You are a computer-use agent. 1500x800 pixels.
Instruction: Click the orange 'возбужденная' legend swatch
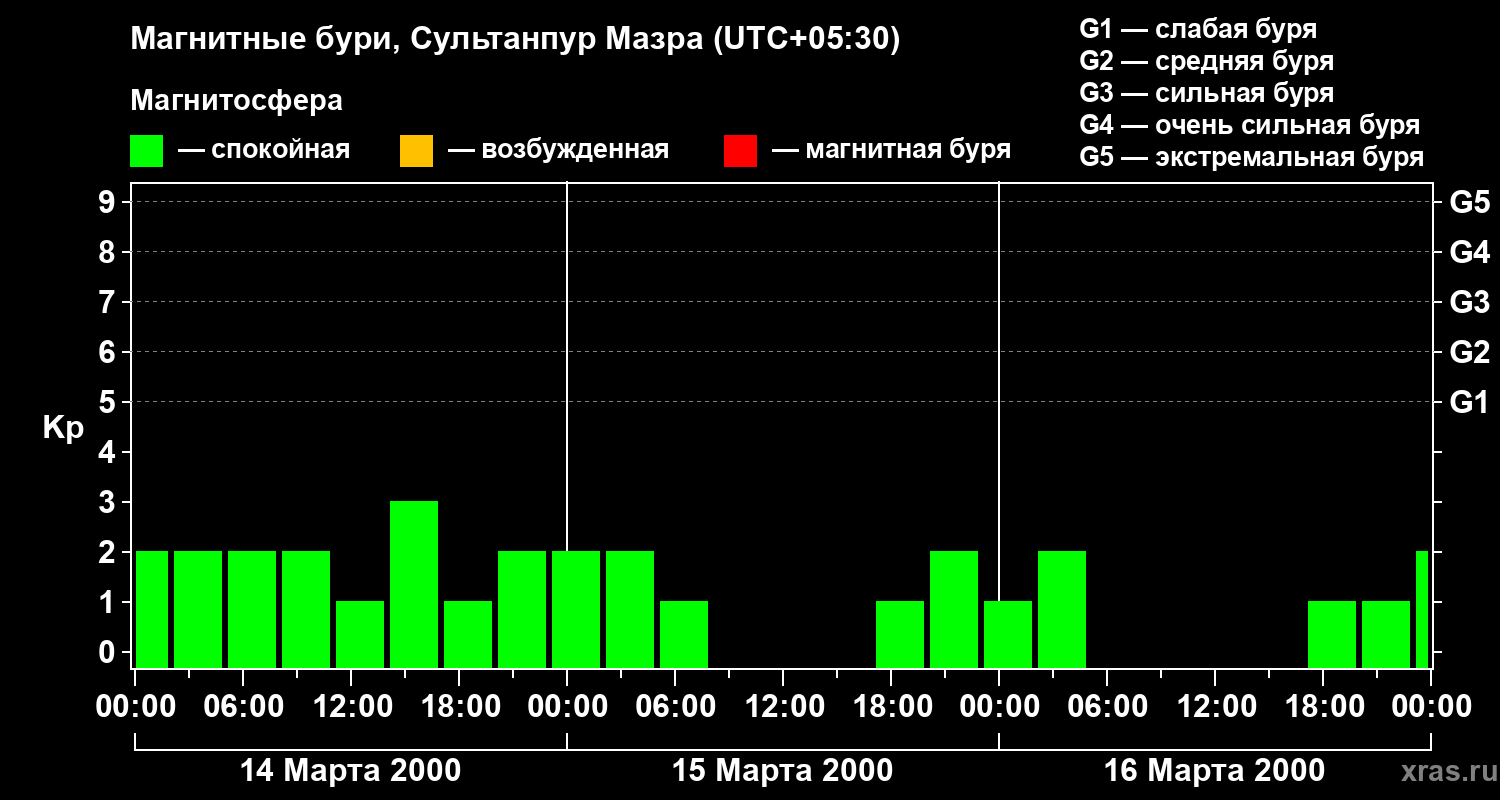(x=416, y=150)
